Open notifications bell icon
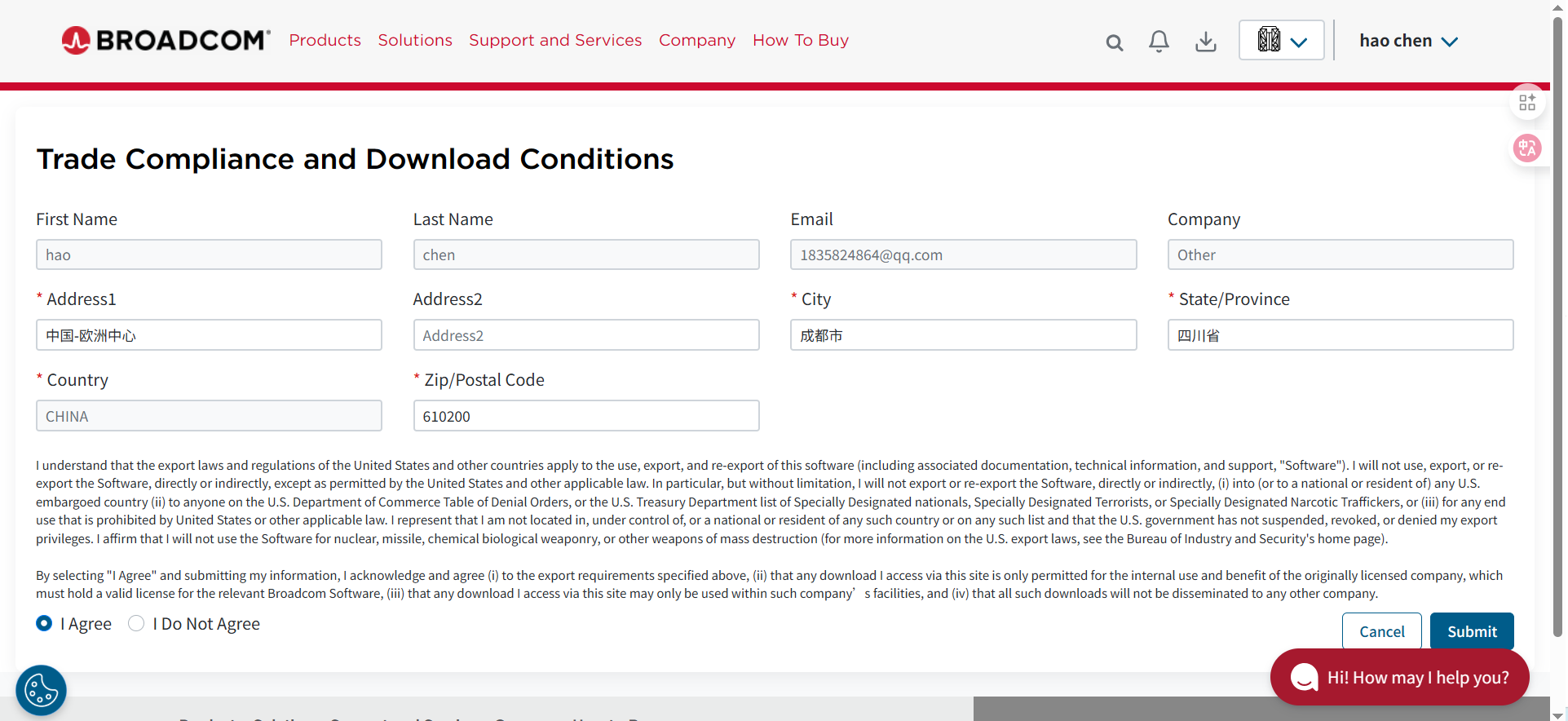Viewport: 1568px width, 721px height. (1159, 42)
